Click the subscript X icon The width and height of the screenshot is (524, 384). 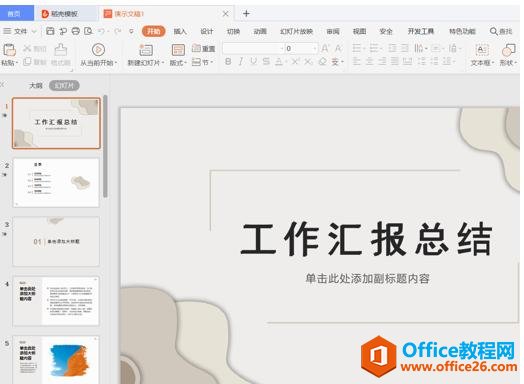(x=308, y=61)
